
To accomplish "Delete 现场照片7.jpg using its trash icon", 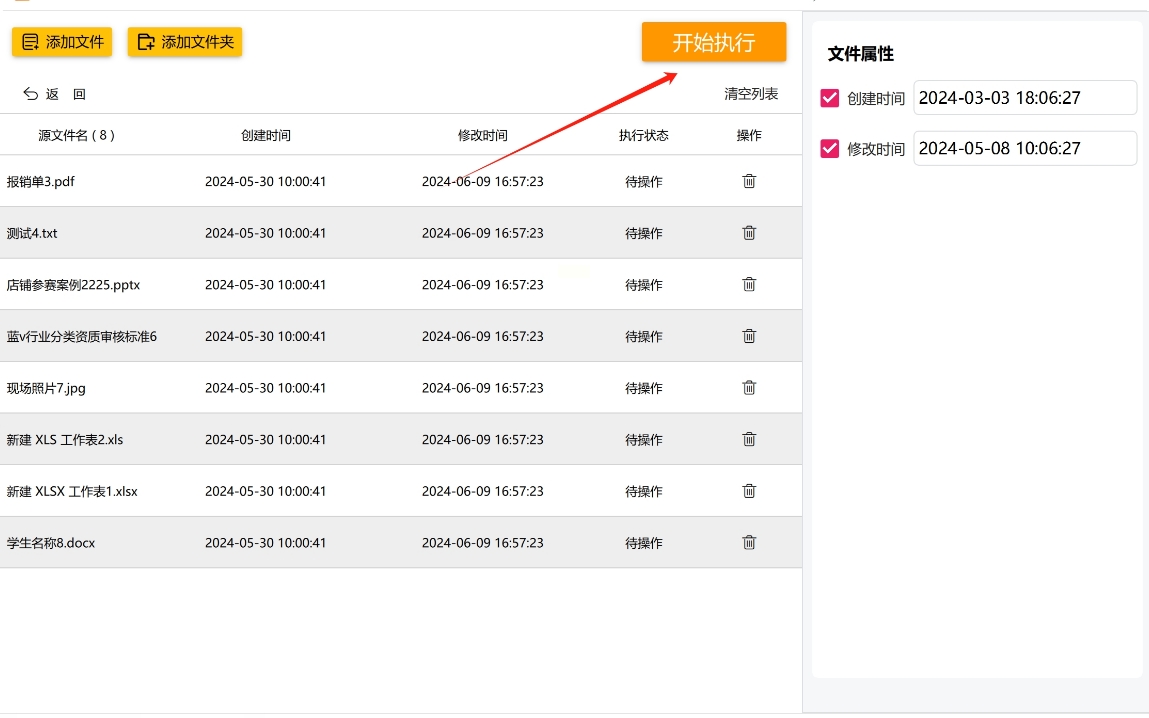I will [749, 388].
